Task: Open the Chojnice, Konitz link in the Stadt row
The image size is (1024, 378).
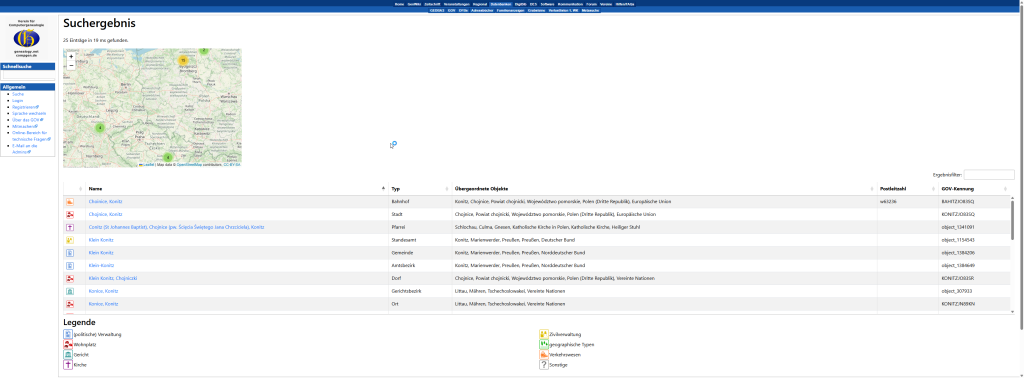Action: point(105,214)
